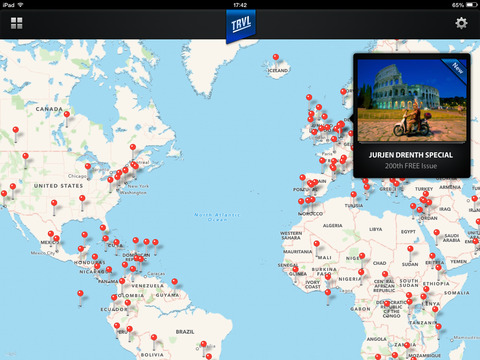
Task: Tap the Libya country label
Action: (x=376, y=229)
